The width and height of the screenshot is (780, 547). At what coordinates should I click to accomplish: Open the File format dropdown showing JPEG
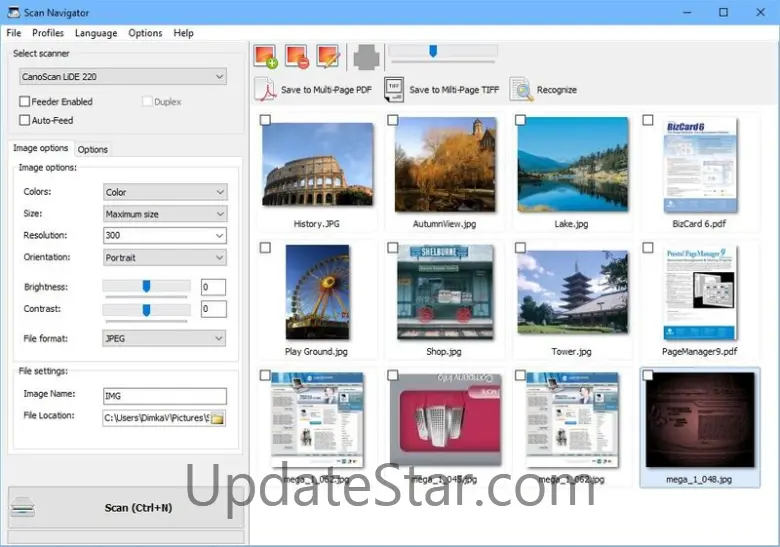click(164, 338)
